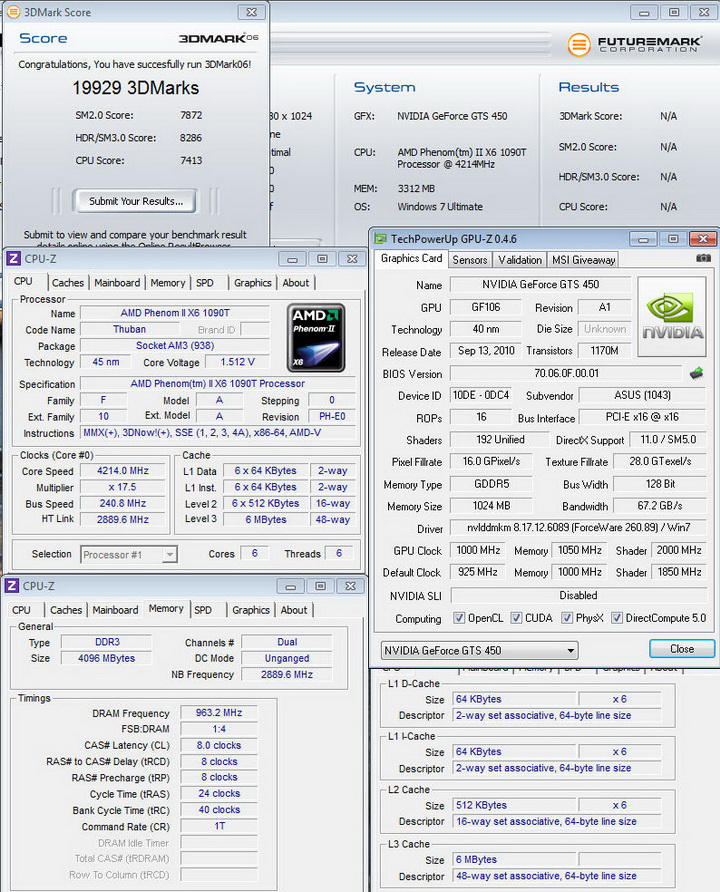Minimize the GPU-Z window
The width and height of the screenshot is (720, 892).
pyautogui.click(x=643, y=239)
